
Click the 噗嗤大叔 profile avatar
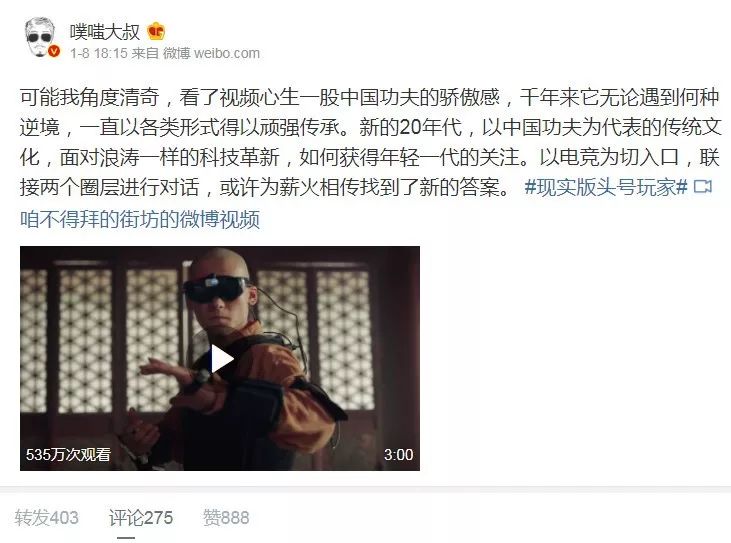click(x=41, y=37)
